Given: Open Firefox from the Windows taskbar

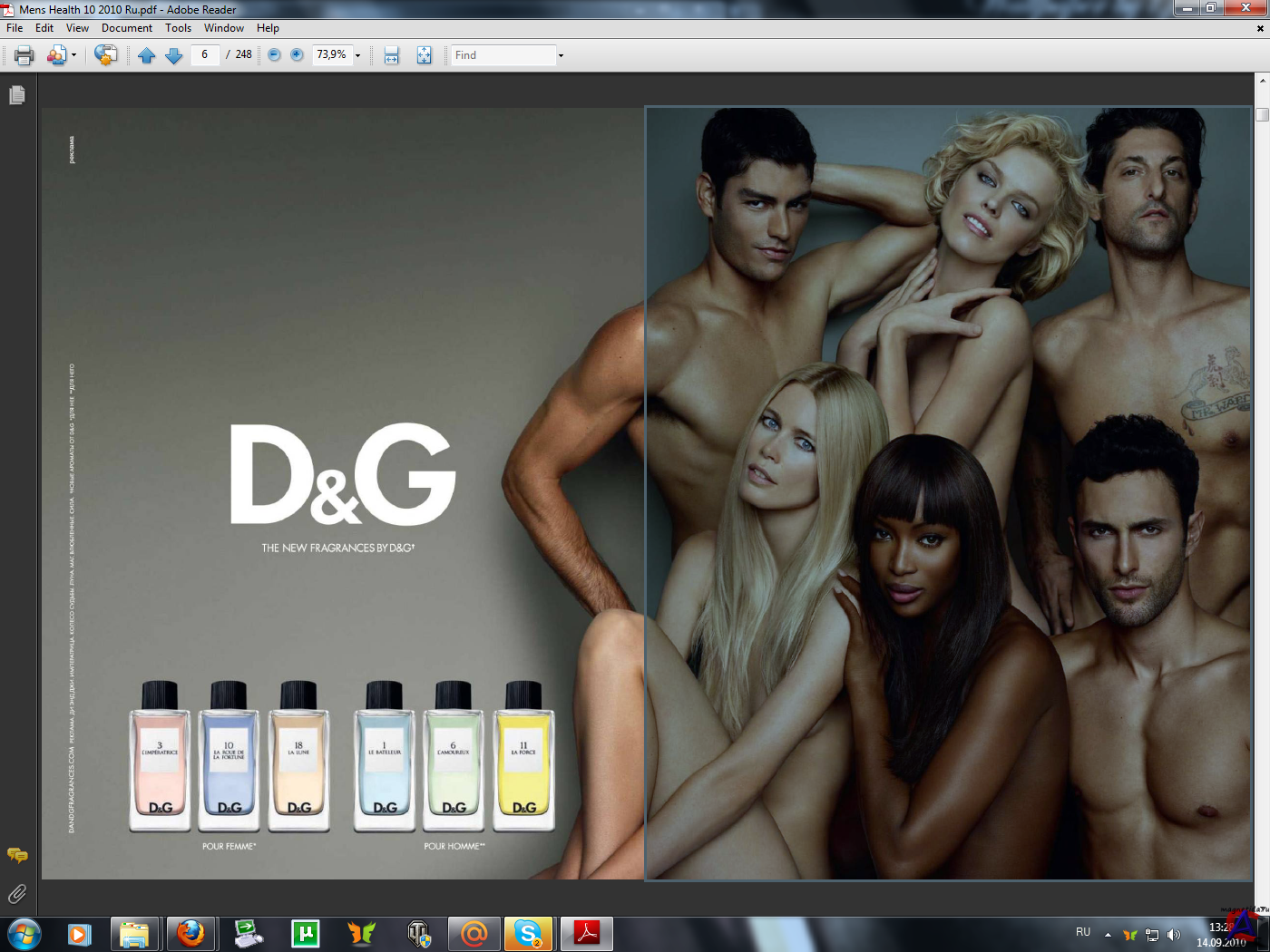Looking at the screenshot, I should [x=190, y=933].
